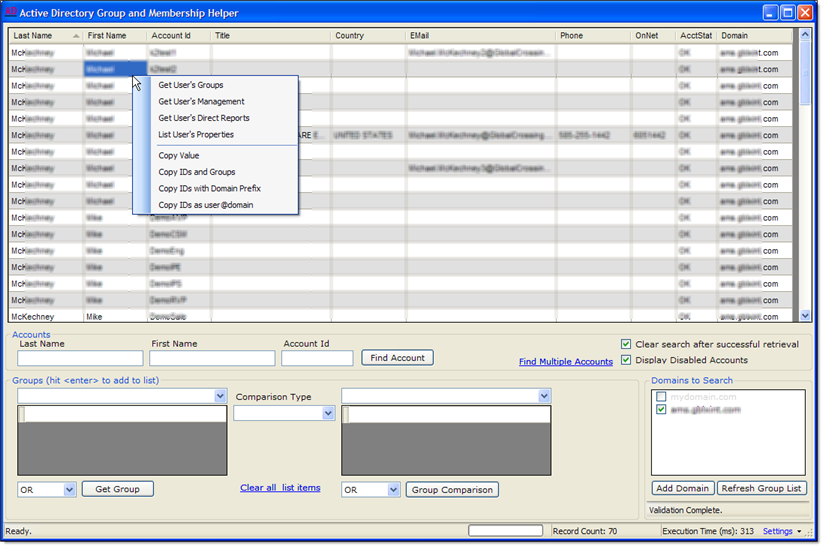This screenshot has width=822, height=546.
Task: Click the AD application icon in title bar
Action: pyautogui.click(x=10, y=12)
